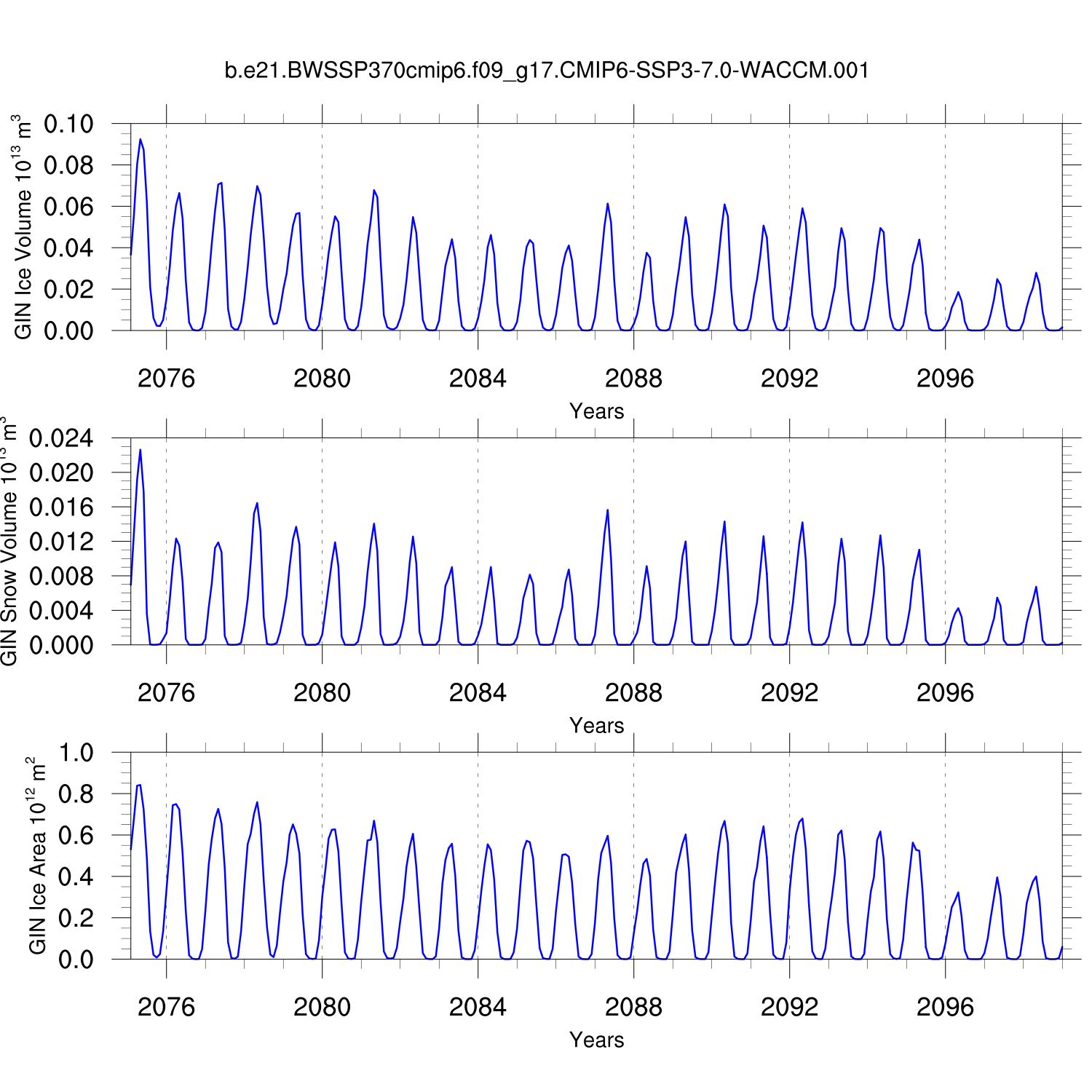The width and height of the screenshot is (1092, 1092).
Task: Click the 0.10 y-axis value on ice volume plot
Action: tap(69, 124)
